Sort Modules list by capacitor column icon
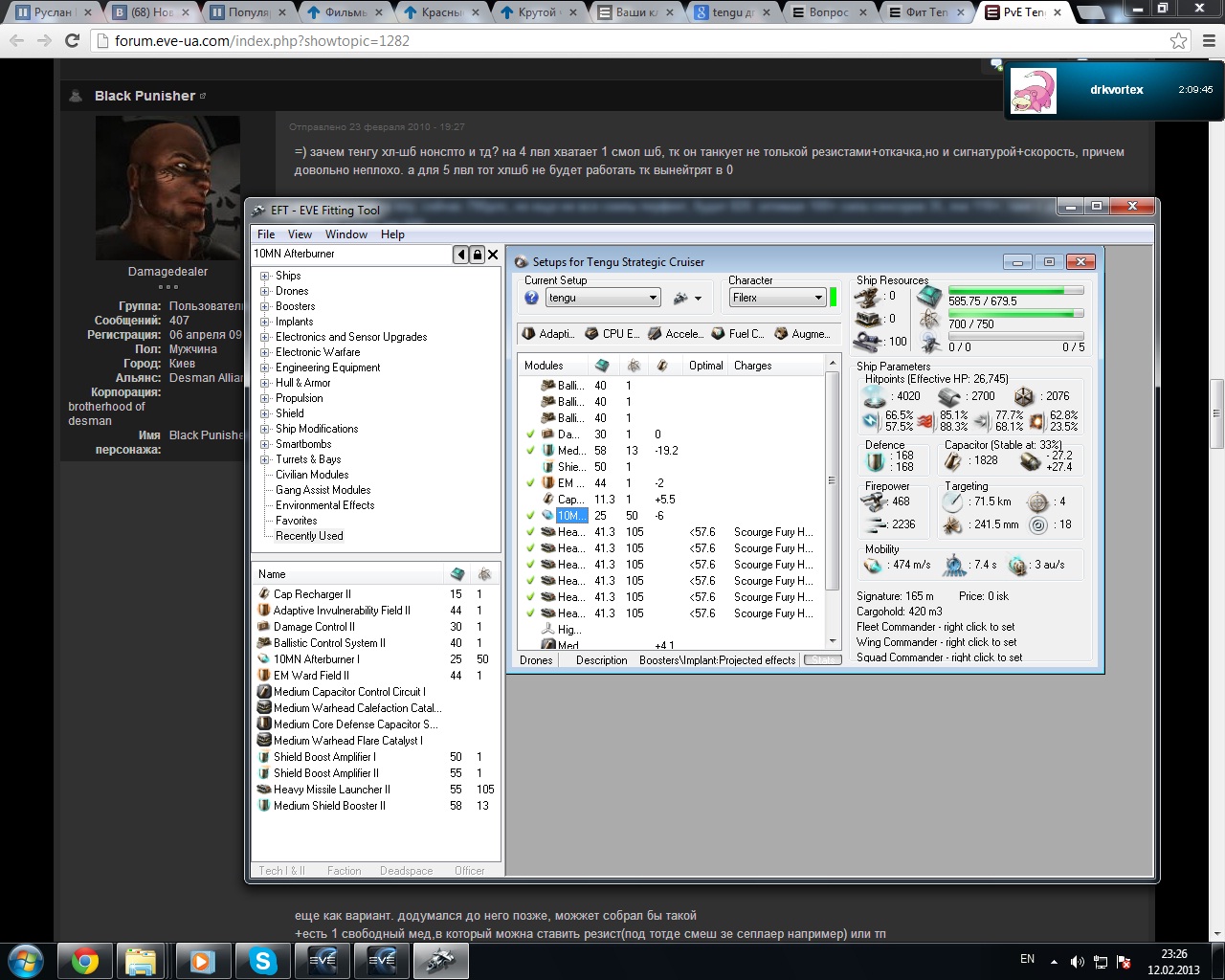The height and width of the screenshot is (980, 1225). [x=662, y=366]
